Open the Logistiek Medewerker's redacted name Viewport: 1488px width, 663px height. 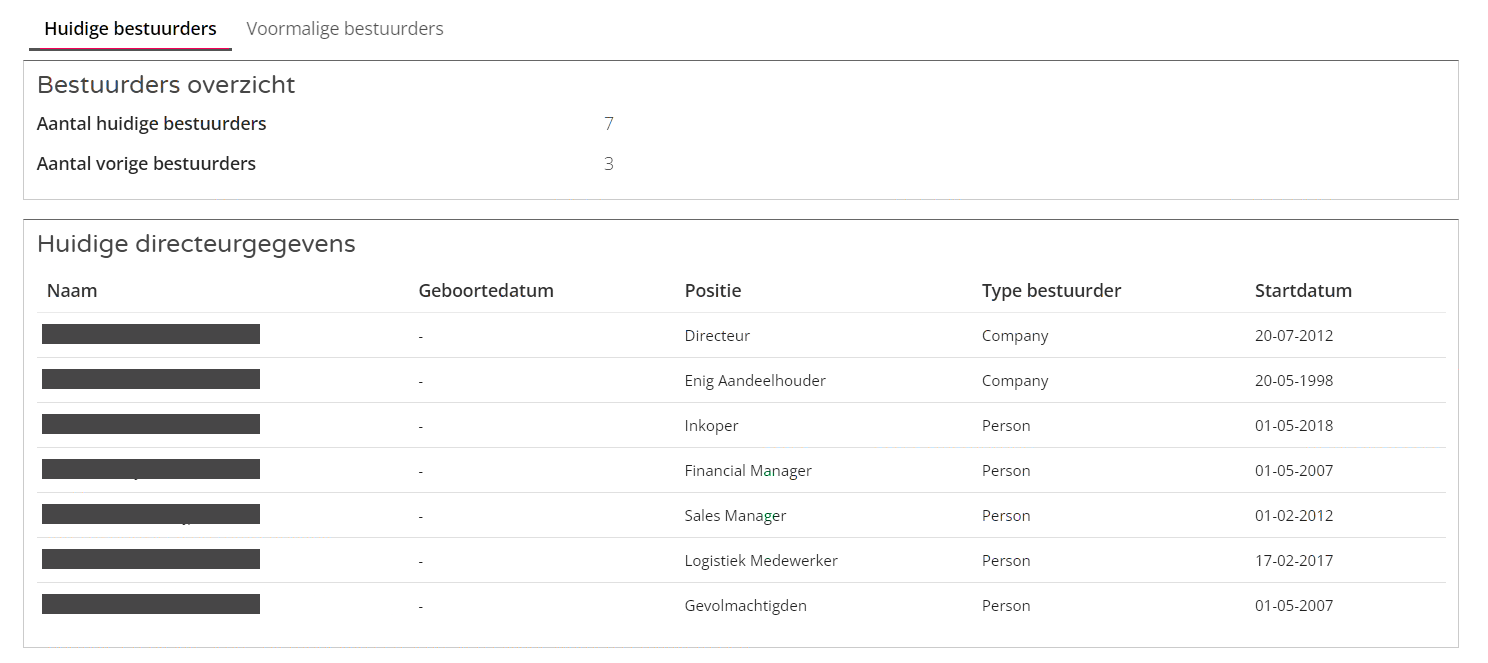pyautogui.click(x=151, y=560)
